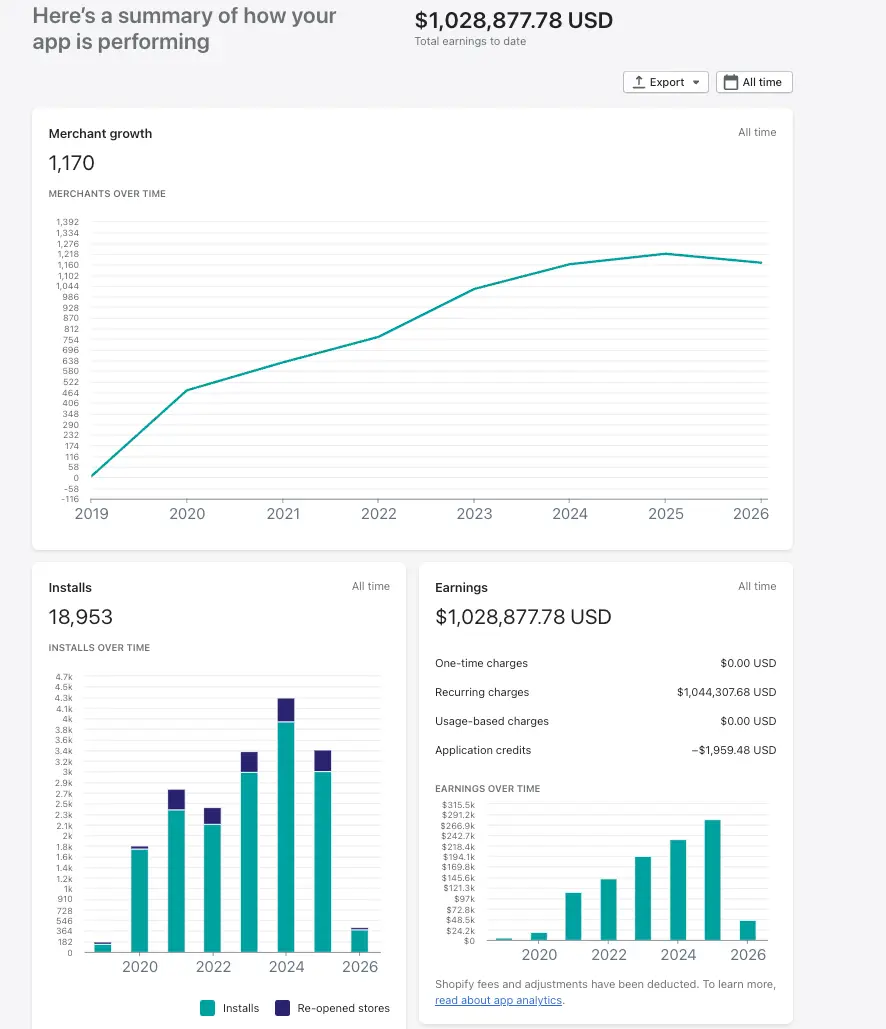Click the Application credits row
886x1029 pixels.
[x=605, y=750]
